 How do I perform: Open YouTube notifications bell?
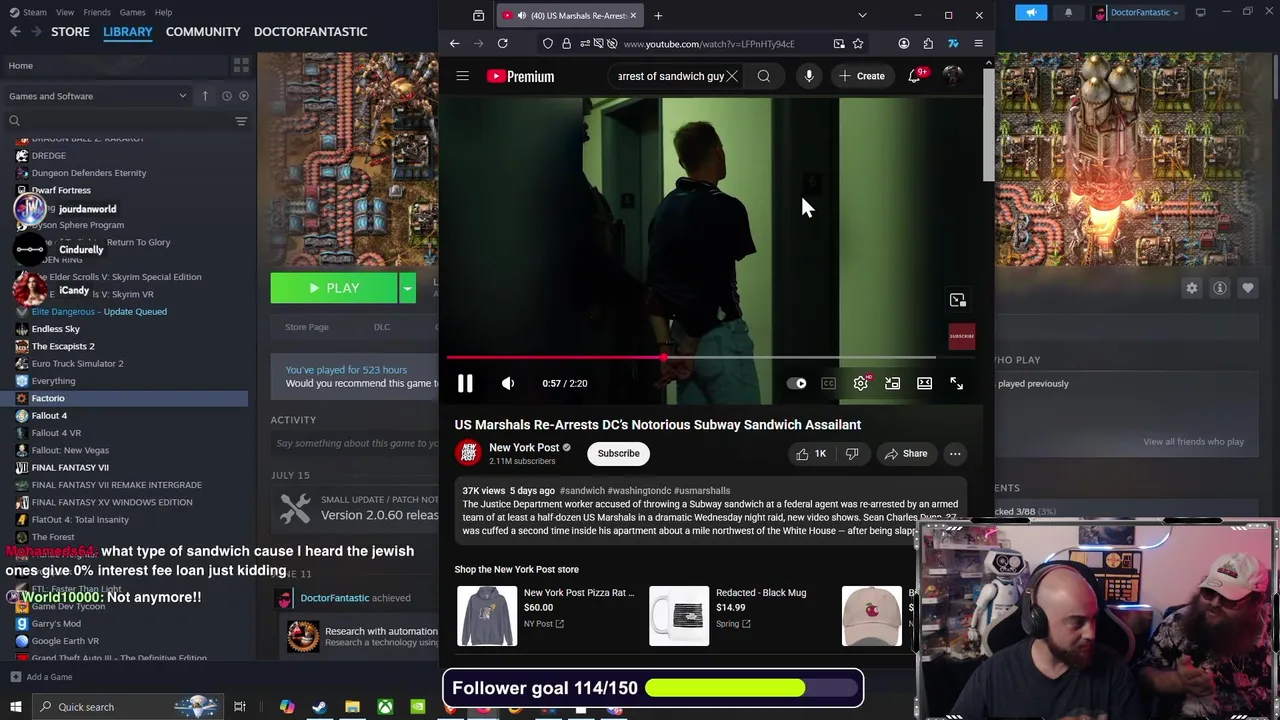click(x=914, y=76)
